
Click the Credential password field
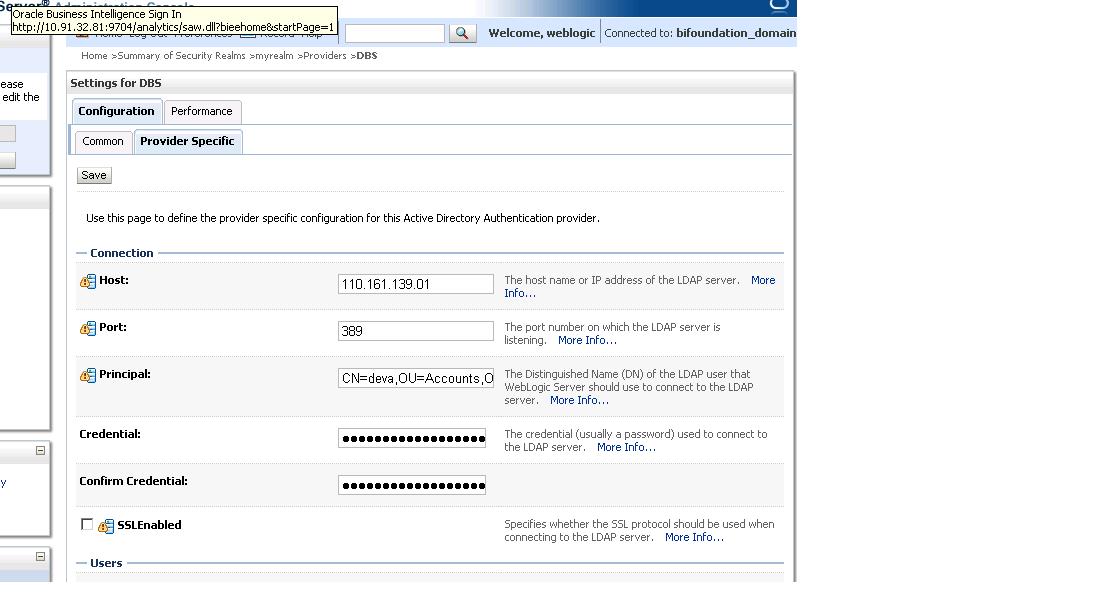coord(412,439)
